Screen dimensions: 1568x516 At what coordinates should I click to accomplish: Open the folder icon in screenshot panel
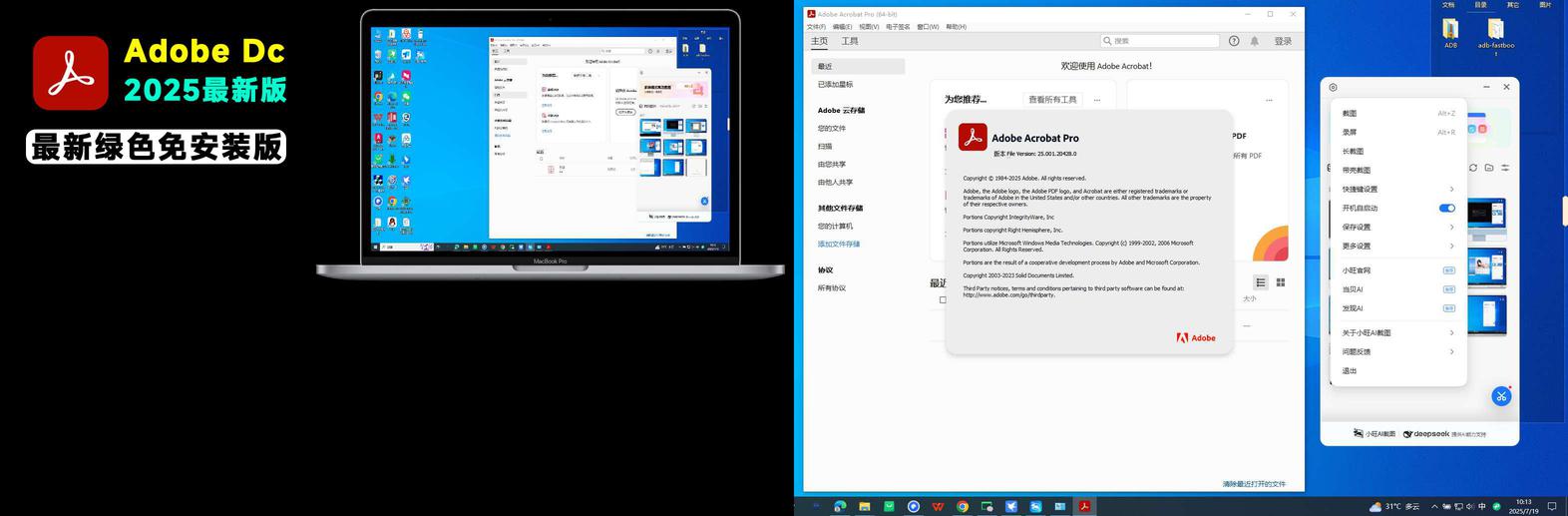tap(1489, 168)
